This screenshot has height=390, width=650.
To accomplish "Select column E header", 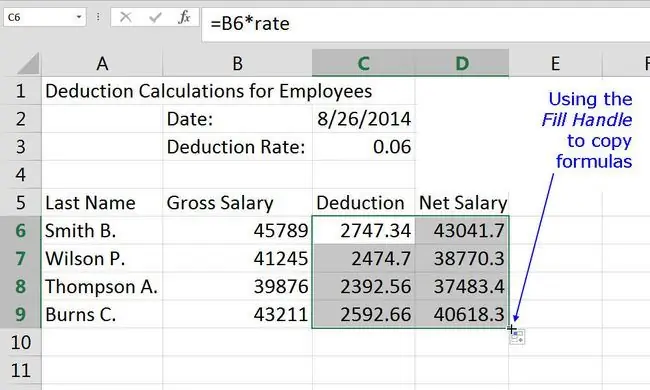I will tap(555, 63).
